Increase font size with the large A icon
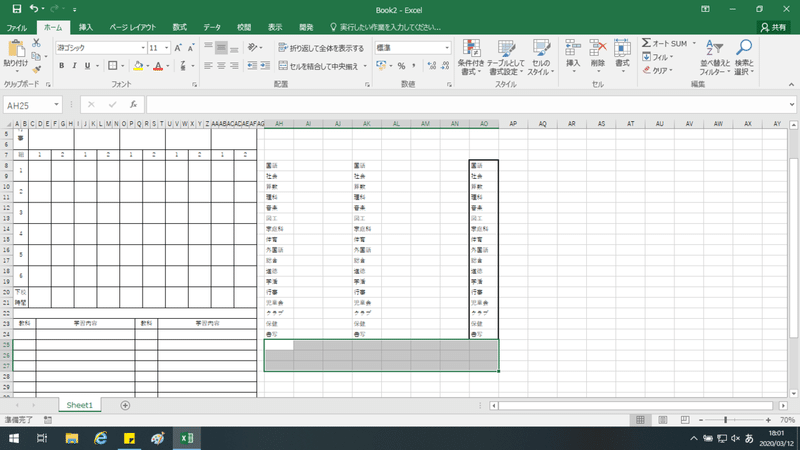Screen dimensions: 800x450 pyautogui.click(x=178, y=48)
